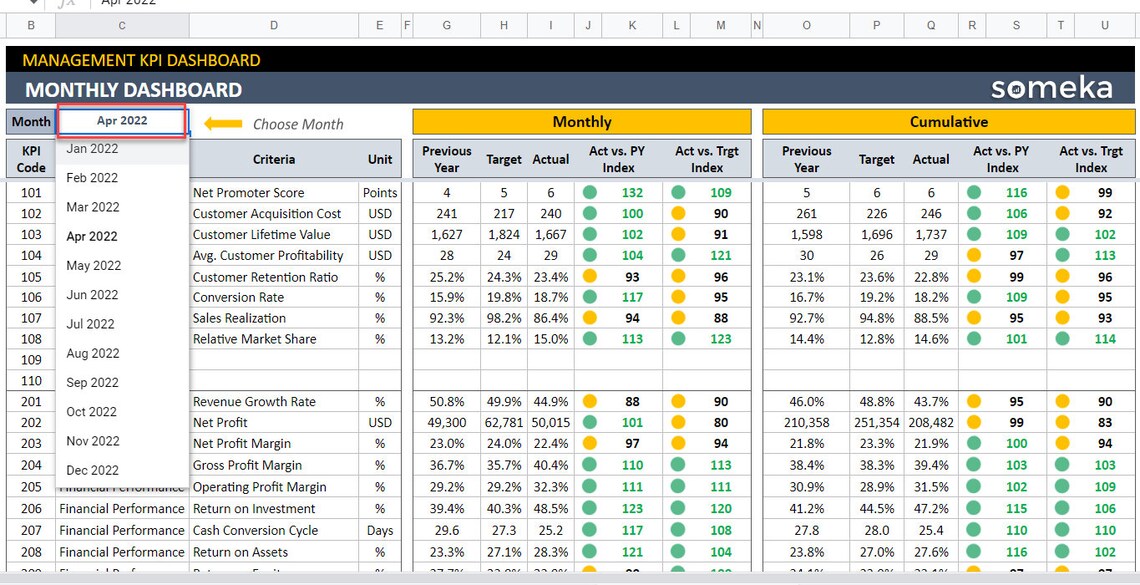Click the 49,300 previous year value
This screenshot has width=1140, height=585.
446,422
